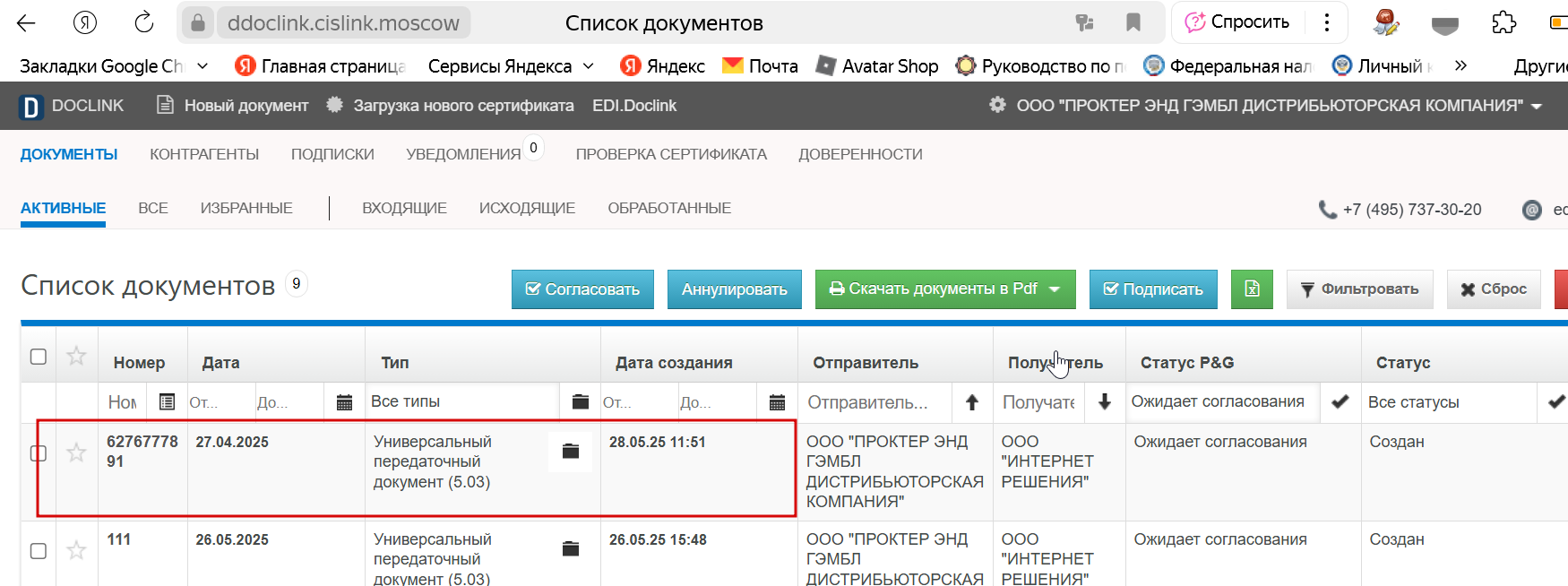Open calendar icon for Дата создания filter
Viewport: 1568px width, 586px height.
[777, 402]
